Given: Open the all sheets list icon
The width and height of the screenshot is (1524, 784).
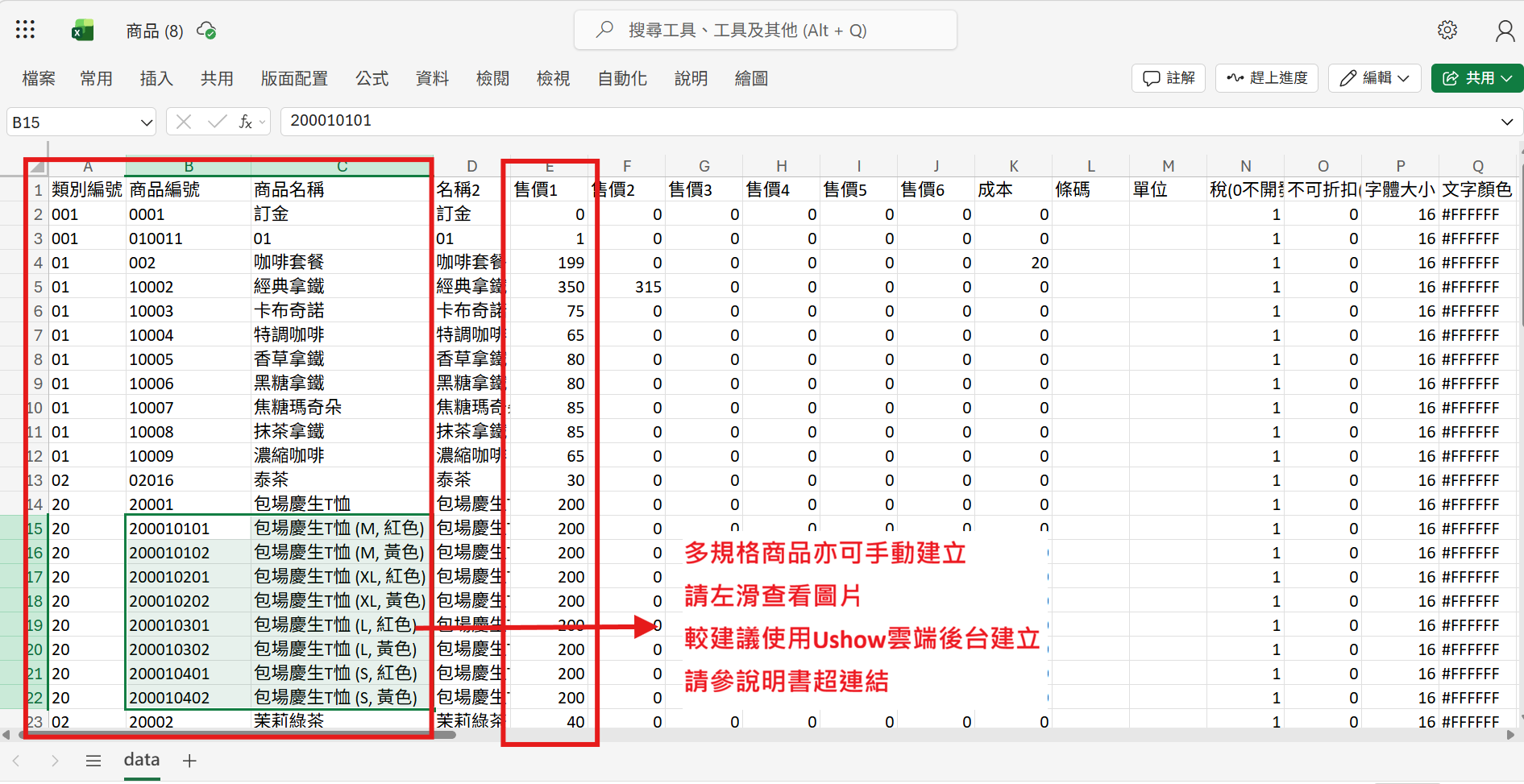Looking at the screenshot, I should (x=93, y=761).
